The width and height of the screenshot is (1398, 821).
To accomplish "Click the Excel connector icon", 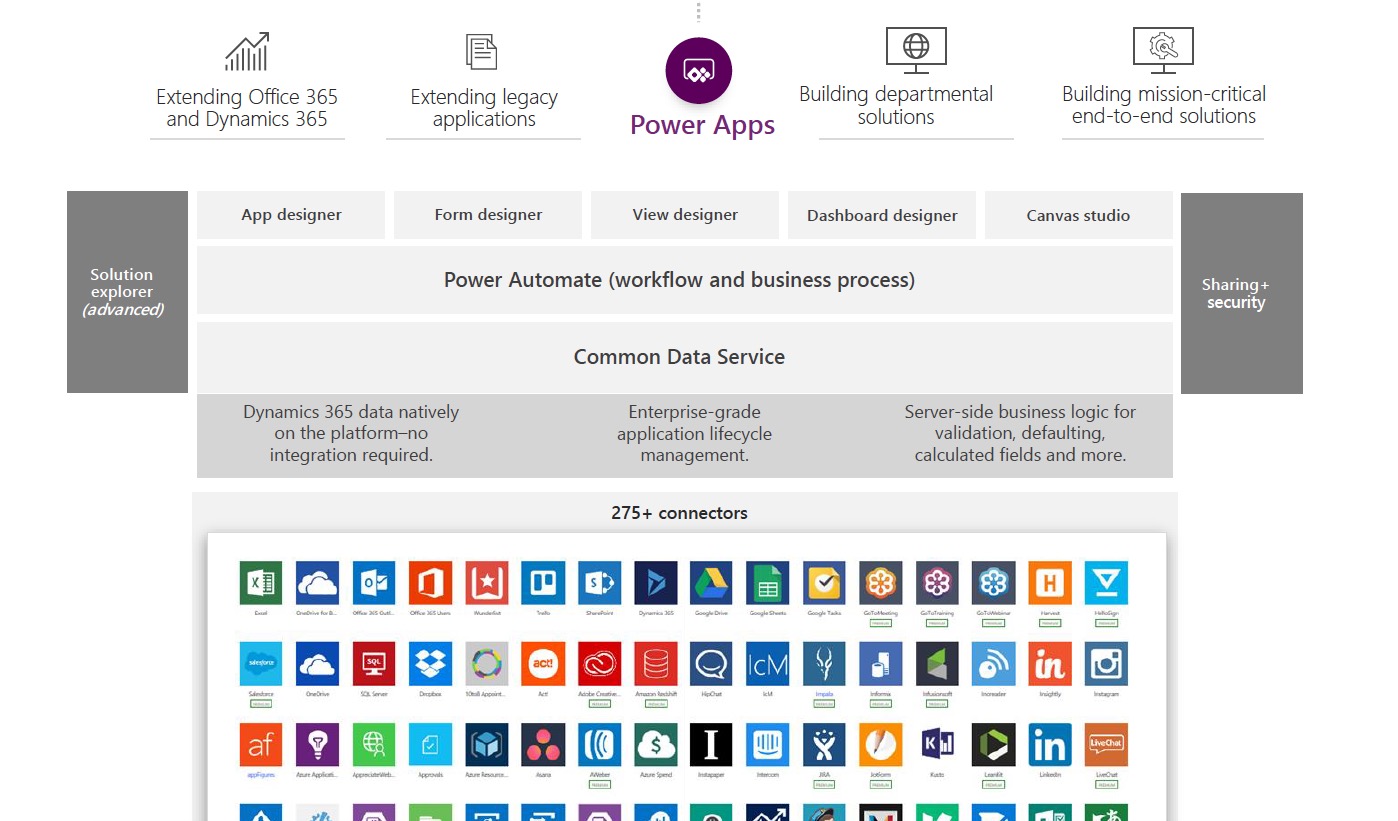I will point(261,582).
